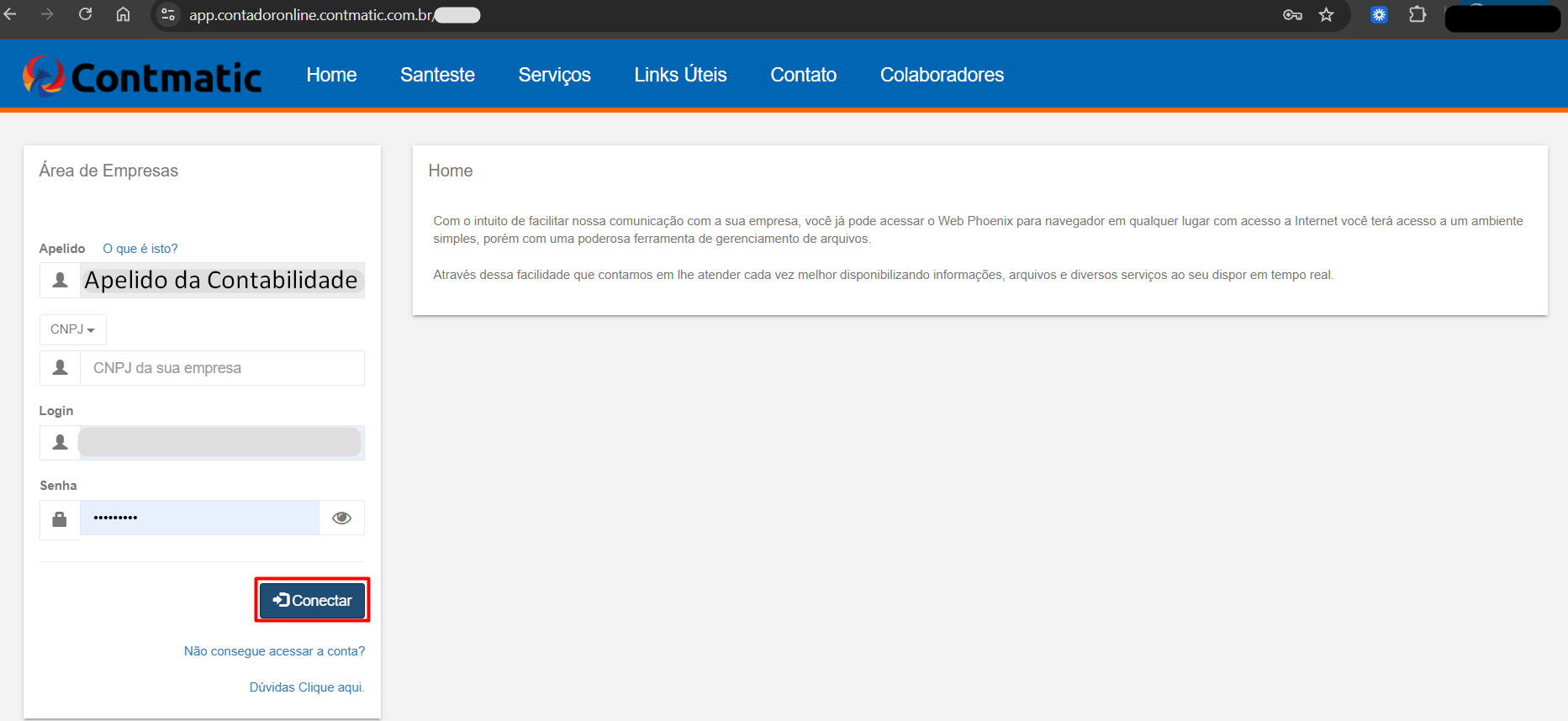Click user icon beside Login field

61,442
